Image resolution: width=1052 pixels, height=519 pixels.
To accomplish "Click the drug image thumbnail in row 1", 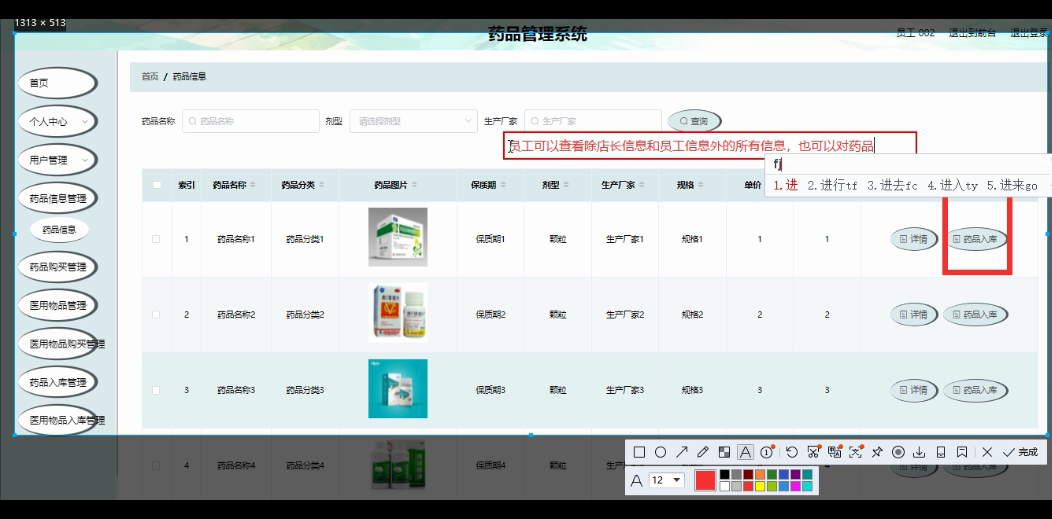I will [398, 237].
